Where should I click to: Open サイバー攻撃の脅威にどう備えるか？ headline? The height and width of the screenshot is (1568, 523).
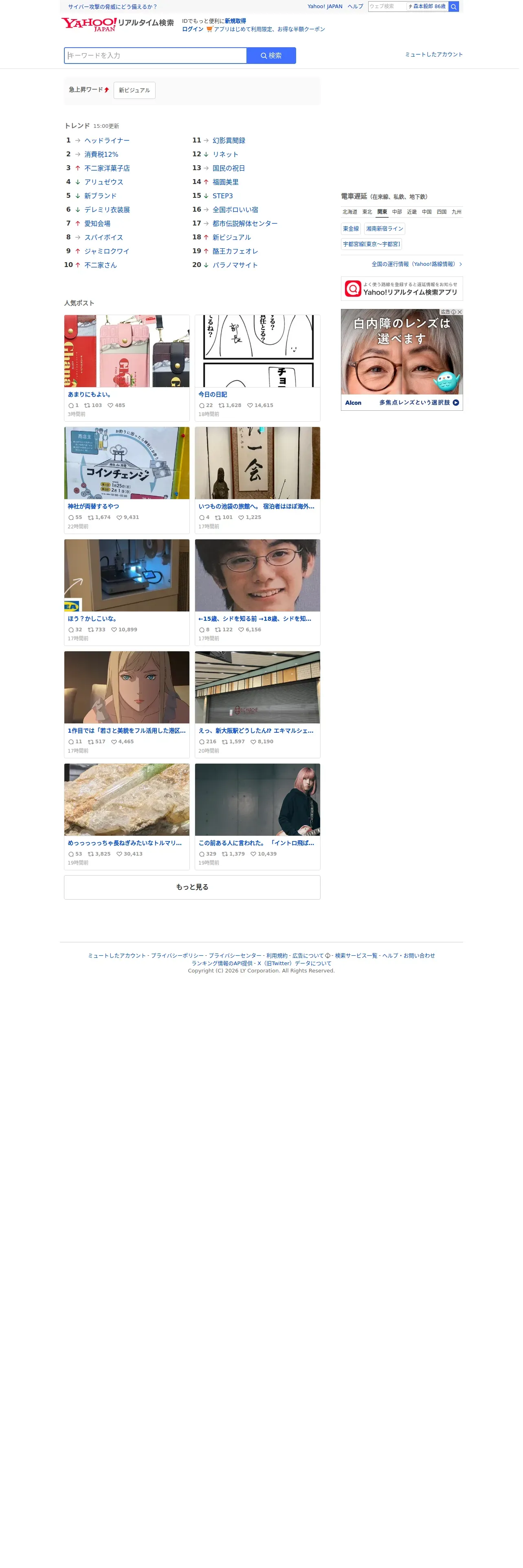113,7
